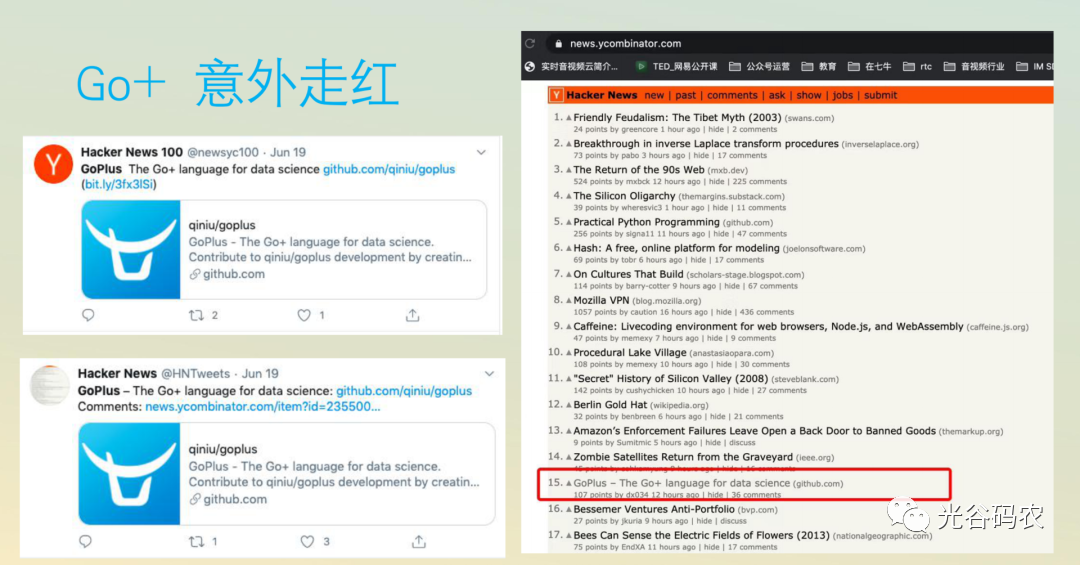The width and height of the screenshot is (1080, 565).
Task: Open the rtc bookmark folder
Action: (x=917, y=67)
